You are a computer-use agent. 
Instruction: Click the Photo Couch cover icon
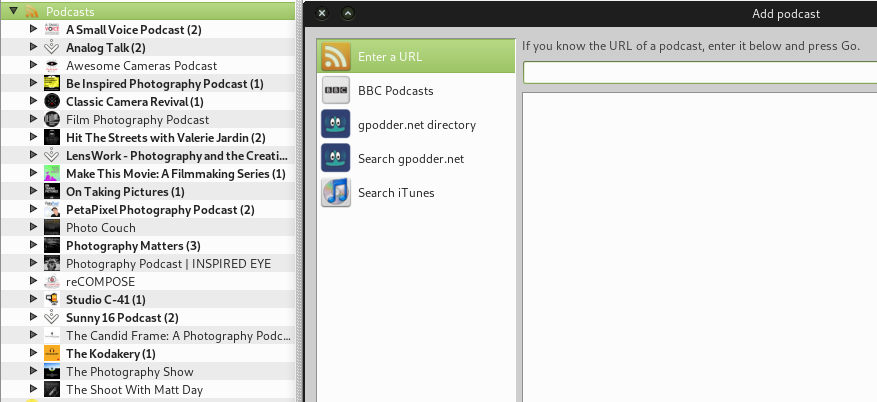(x=51, y=227)
